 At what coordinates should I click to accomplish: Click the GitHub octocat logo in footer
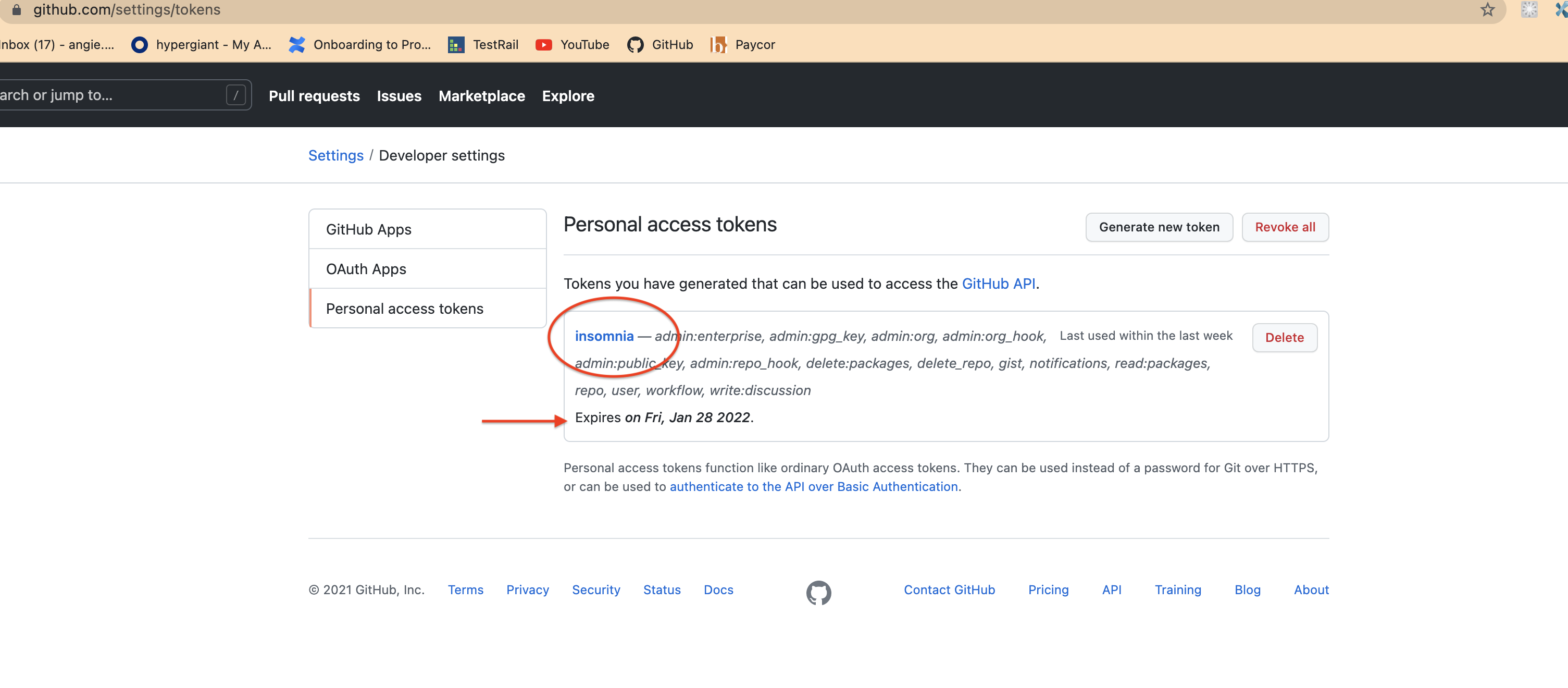819,591
